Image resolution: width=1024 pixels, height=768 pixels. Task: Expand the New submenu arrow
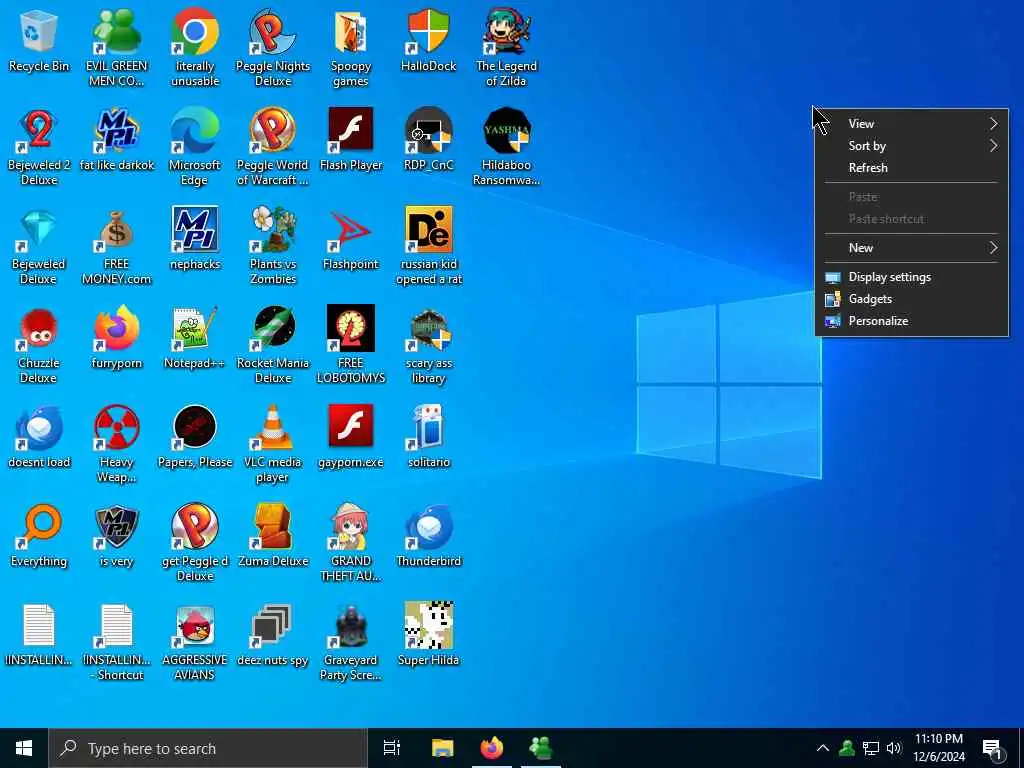point(993,248)
